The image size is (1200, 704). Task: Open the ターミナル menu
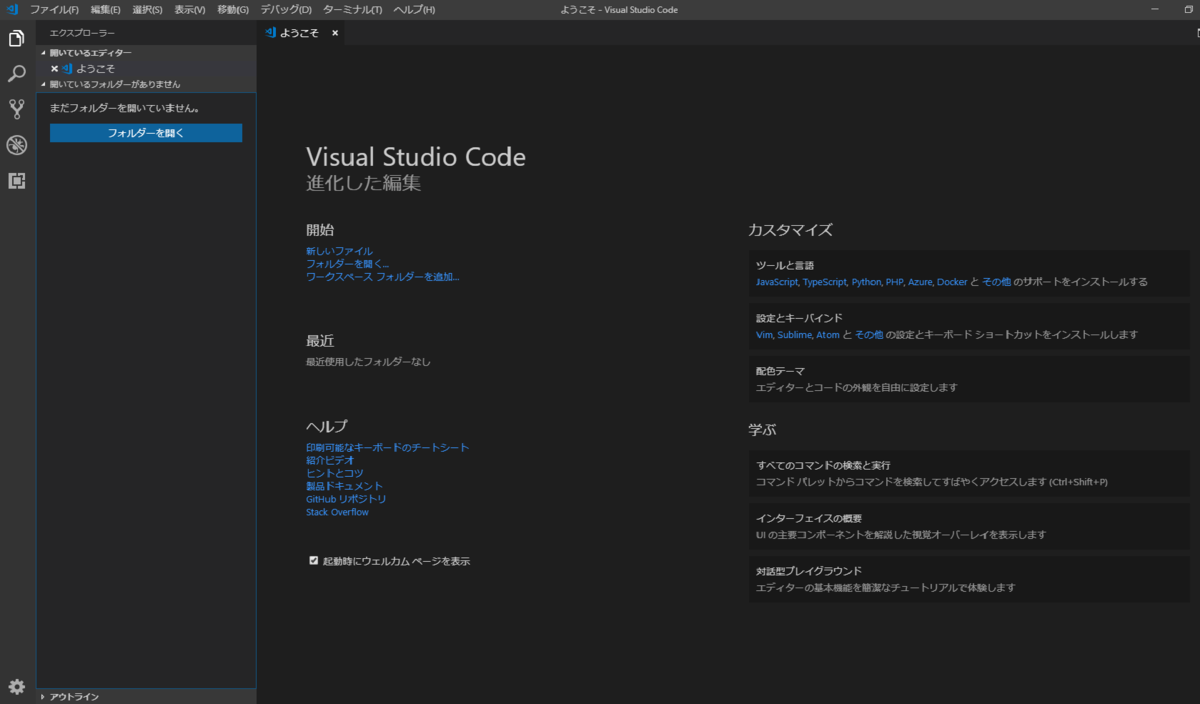pos(352,9)
